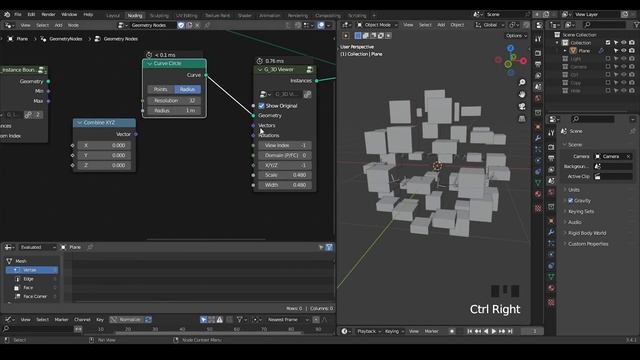Click the viewport pan hand icon

click(x=522, y=94)
